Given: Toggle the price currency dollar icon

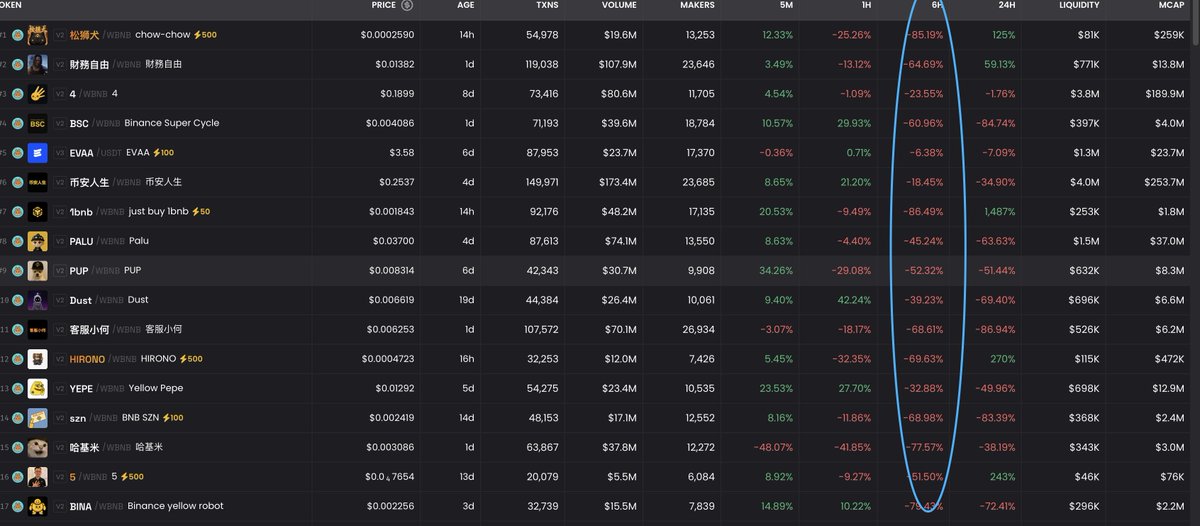Looking at the screenshot, I should point(407,5).
